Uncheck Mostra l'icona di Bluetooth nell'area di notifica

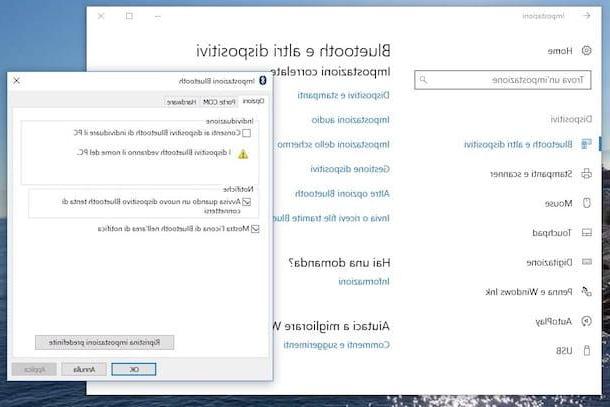click(255, 229)
